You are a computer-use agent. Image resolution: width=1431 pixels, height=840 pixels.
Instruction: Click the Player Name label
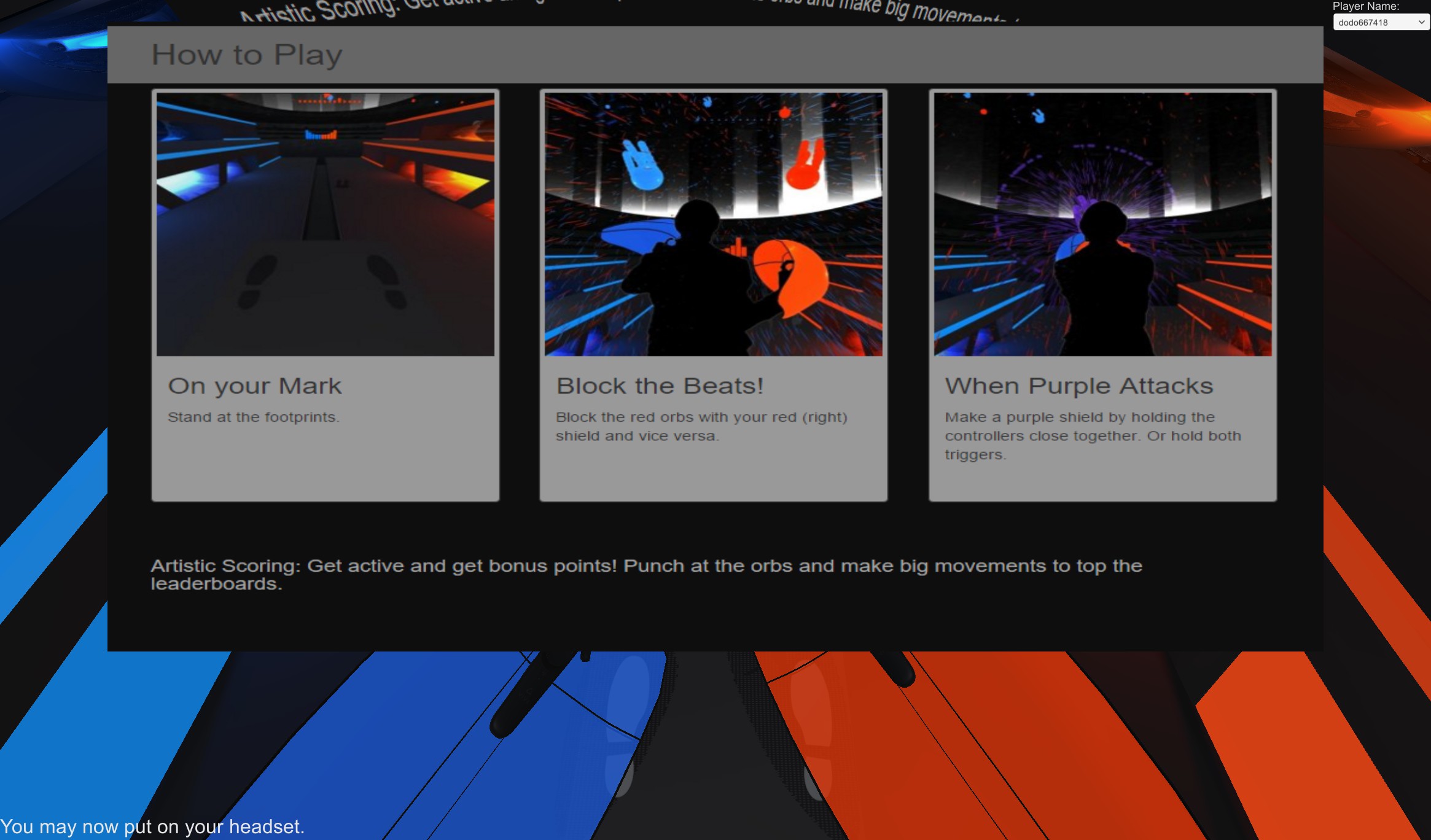(x=1365, y=7)
